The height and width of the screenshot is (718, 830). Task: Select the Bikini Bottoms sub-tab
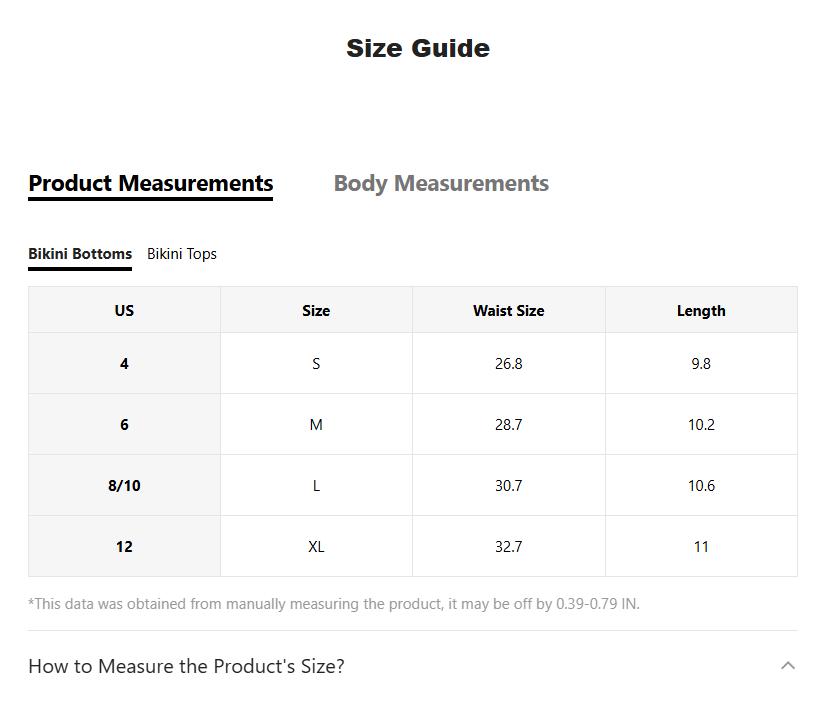[x=80, y=254]
